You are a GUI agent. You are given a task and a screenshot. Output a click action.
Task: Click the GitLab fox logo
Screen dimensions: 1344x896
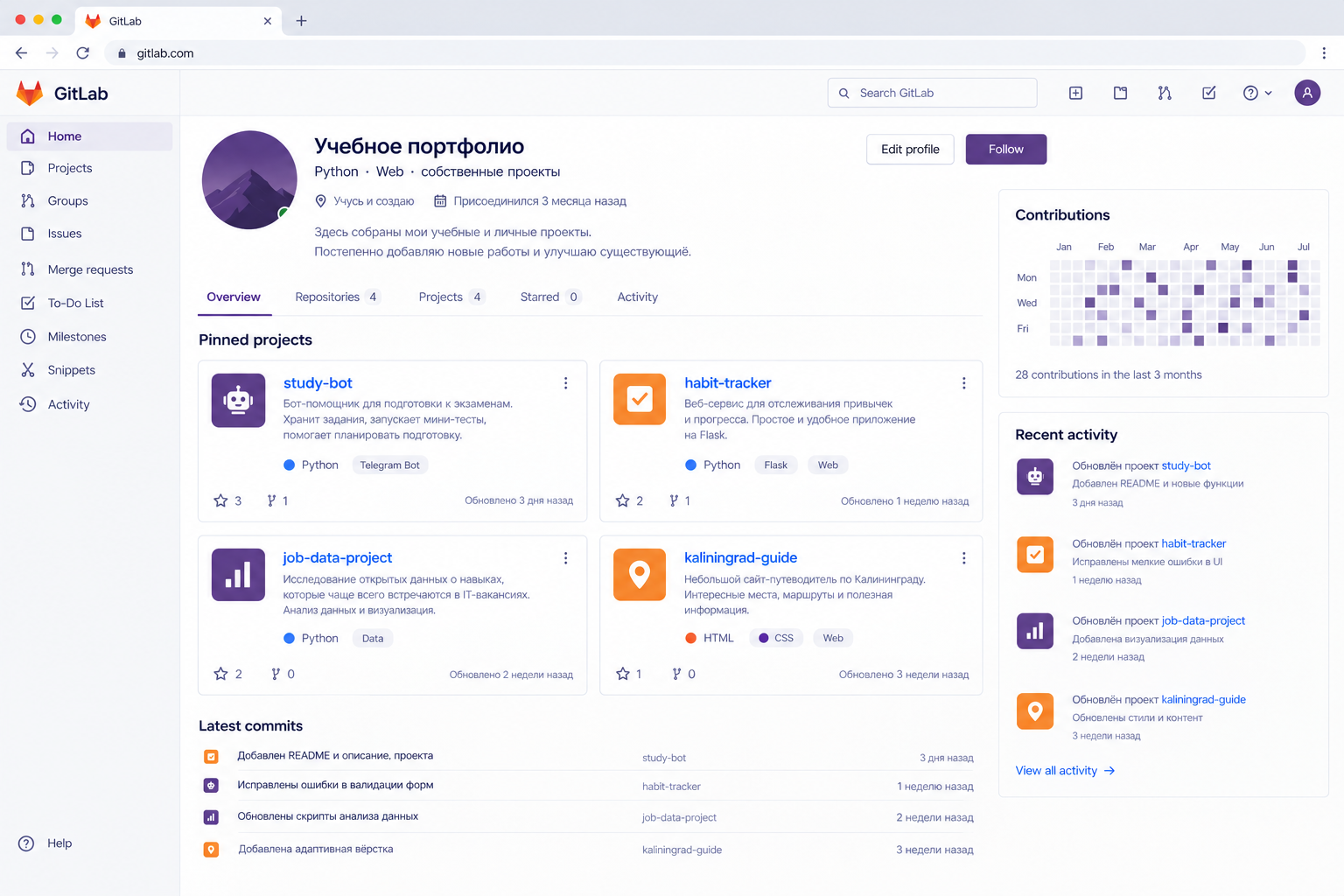[x=30, y=94]
